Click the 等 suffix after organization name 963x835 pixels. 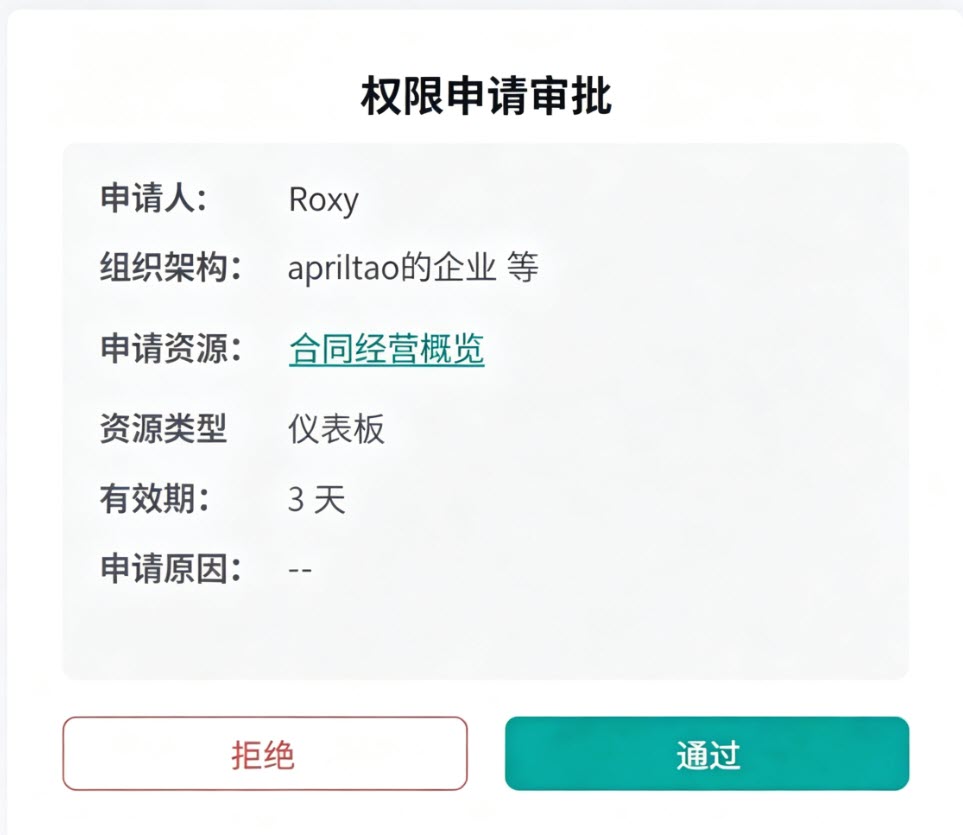click(x=523, y=268)
